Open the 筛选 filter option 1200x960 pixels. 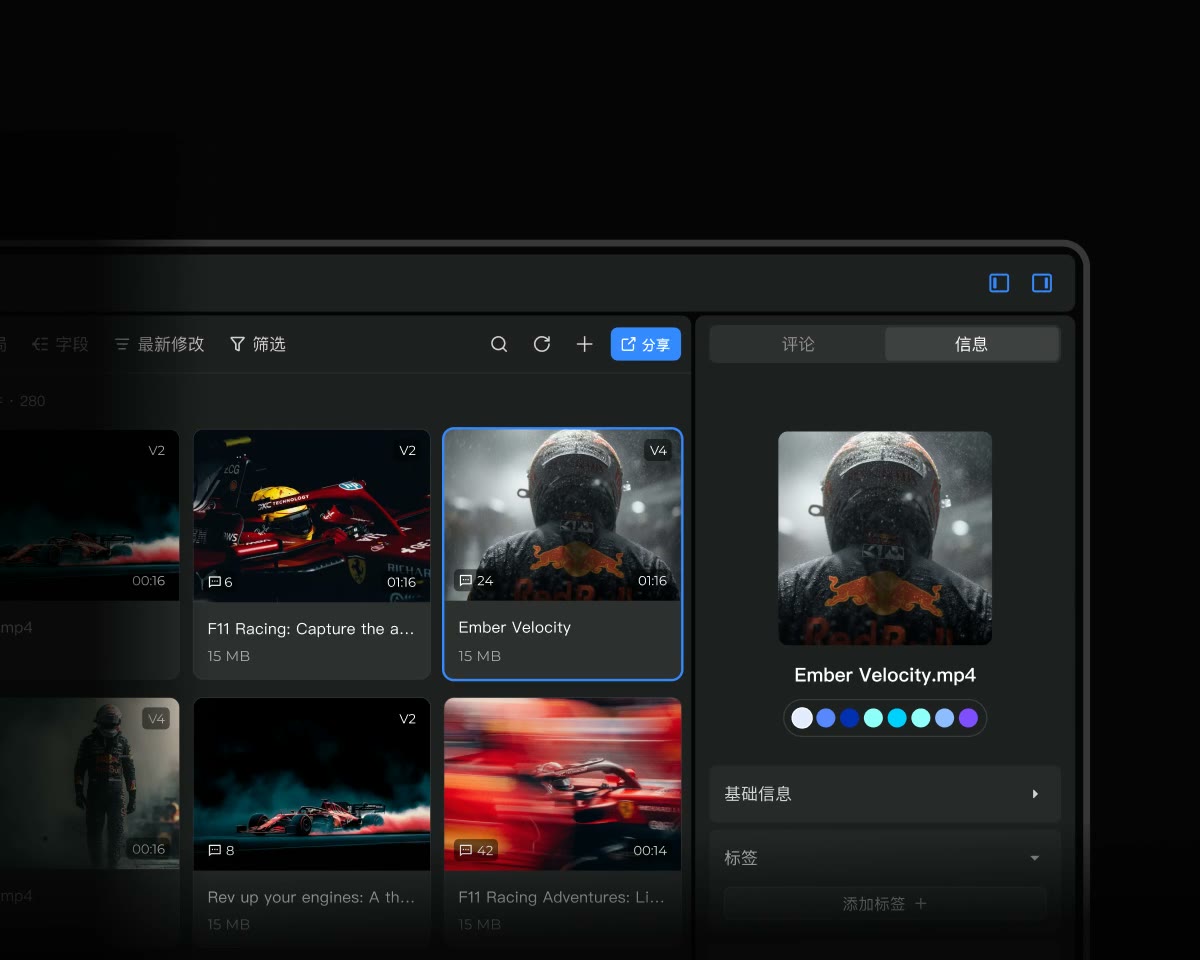[258, 344]
